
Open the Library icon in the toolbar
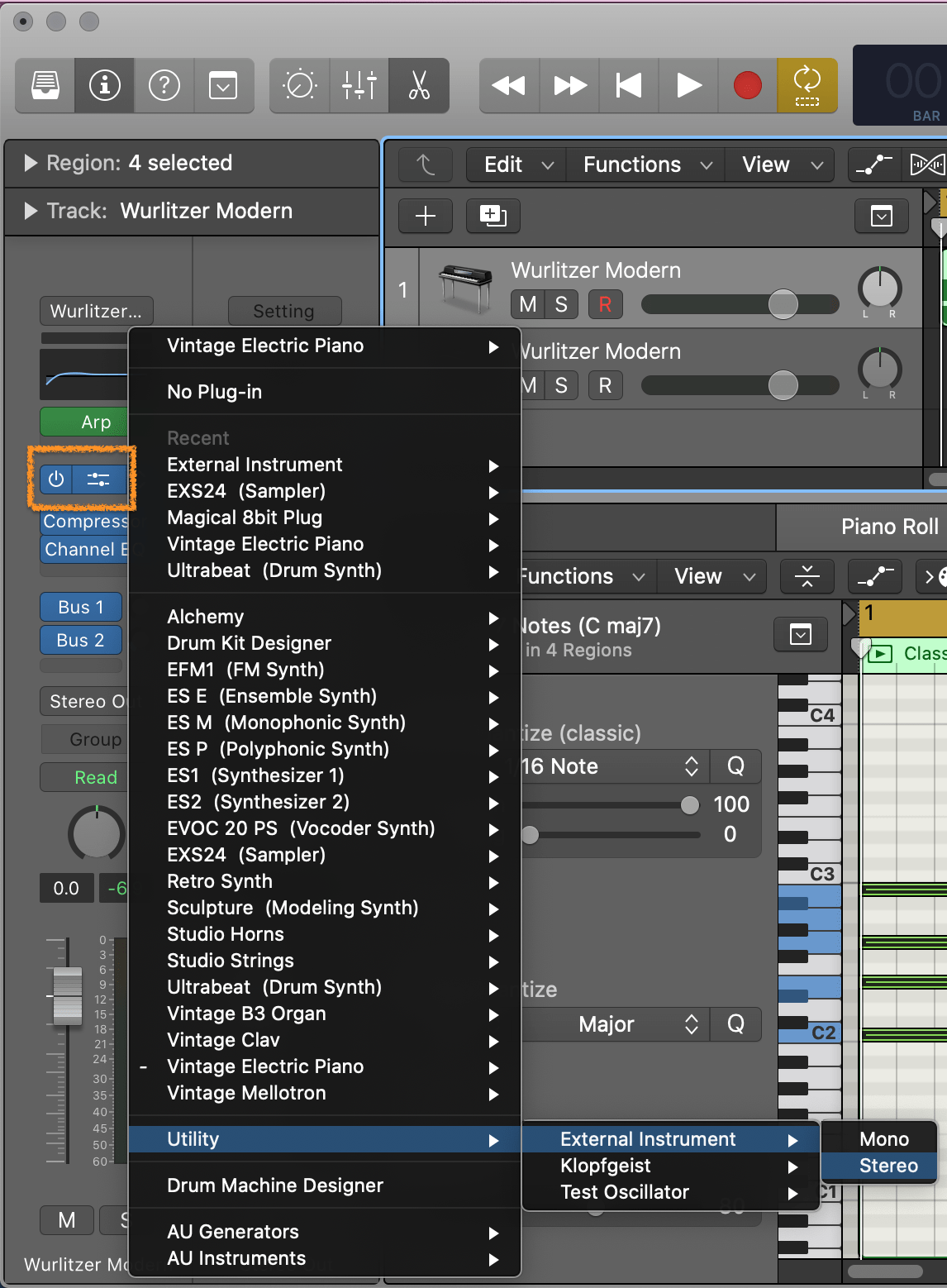click(45, 85)
